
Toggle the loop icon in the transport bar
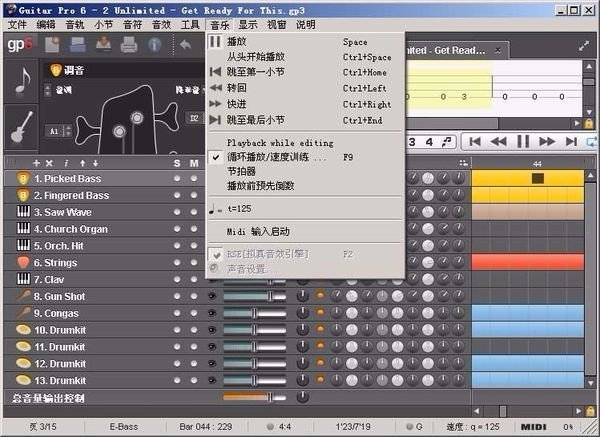[591, 142]
